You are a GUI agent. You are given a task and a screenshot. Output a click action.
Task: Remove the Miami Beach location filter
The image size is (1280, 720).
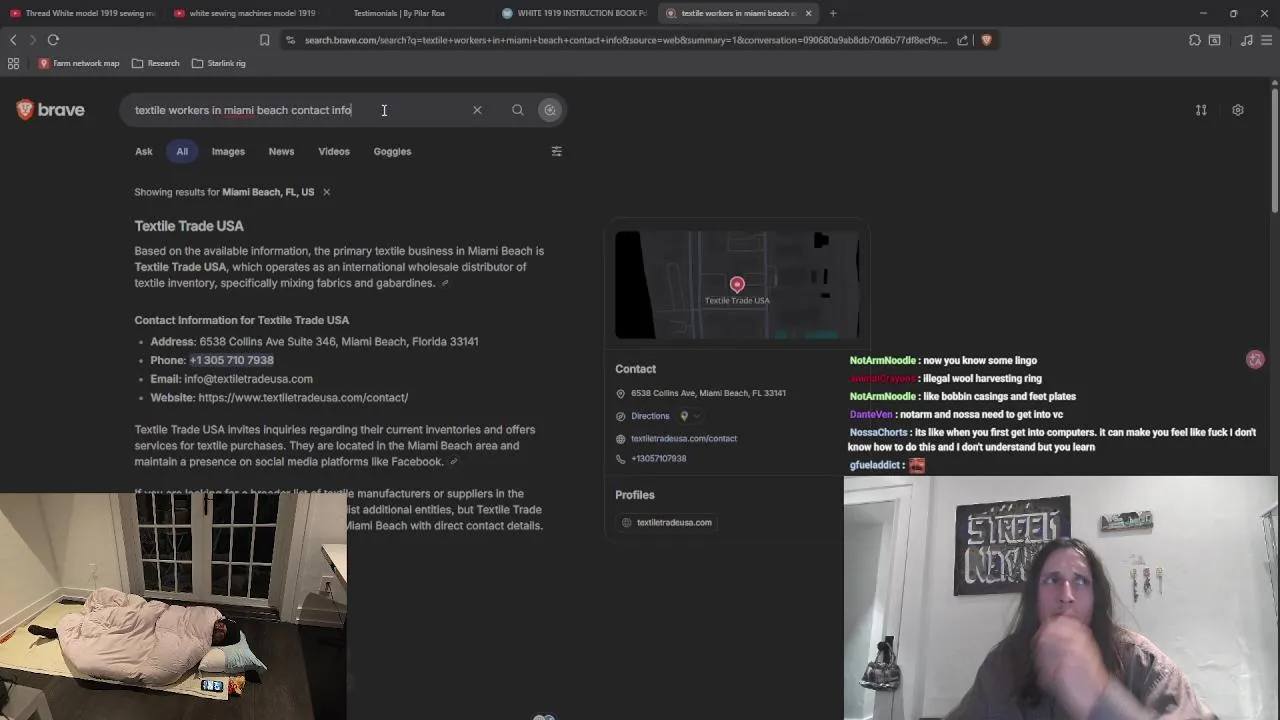pos(326,192)
